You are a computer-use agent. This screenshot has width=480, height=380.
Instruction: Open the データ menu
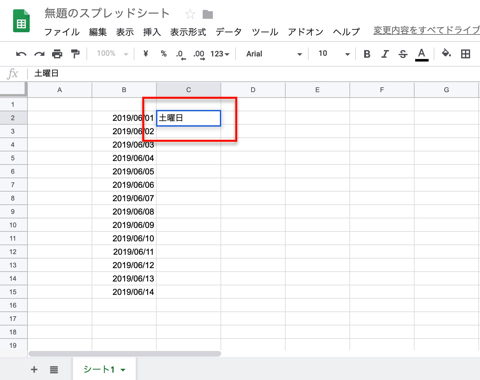pyautogui.click(x=229, y=32)
